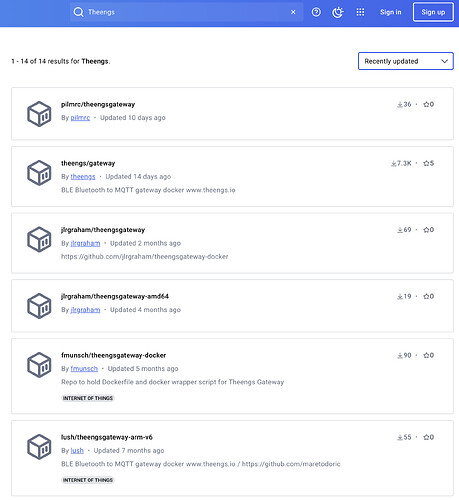Click star icon on fmunsch/theengsgateway-docker card
Viewport: 459px width, 500px height.
426,355
